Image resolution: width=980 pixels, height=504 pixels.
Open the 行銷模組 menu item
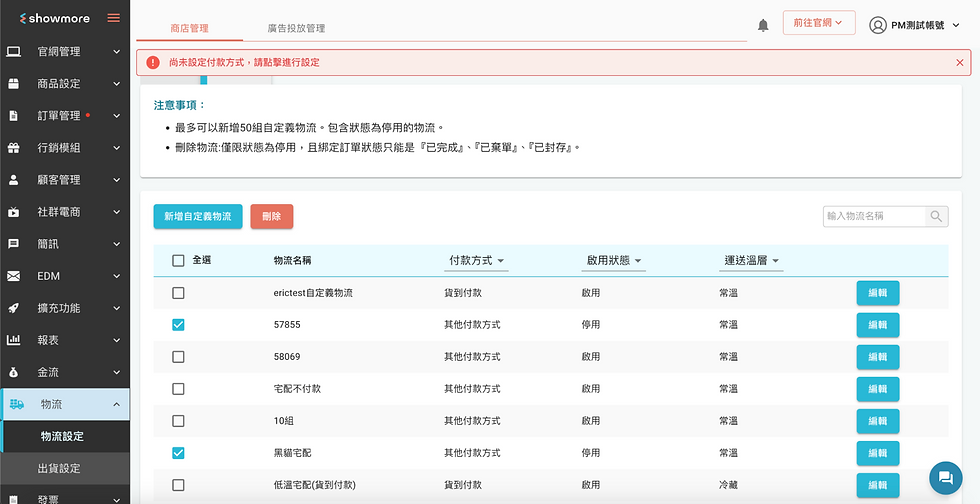65,148
